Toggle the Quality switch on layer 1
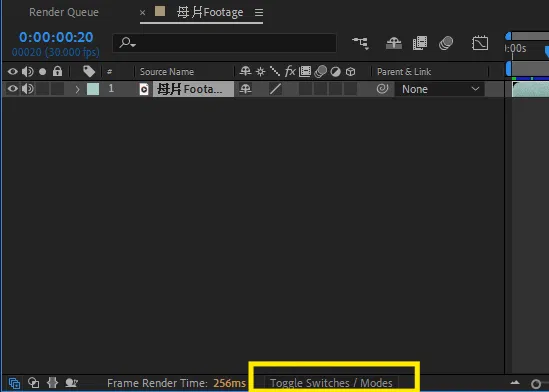 coord(275,89)
